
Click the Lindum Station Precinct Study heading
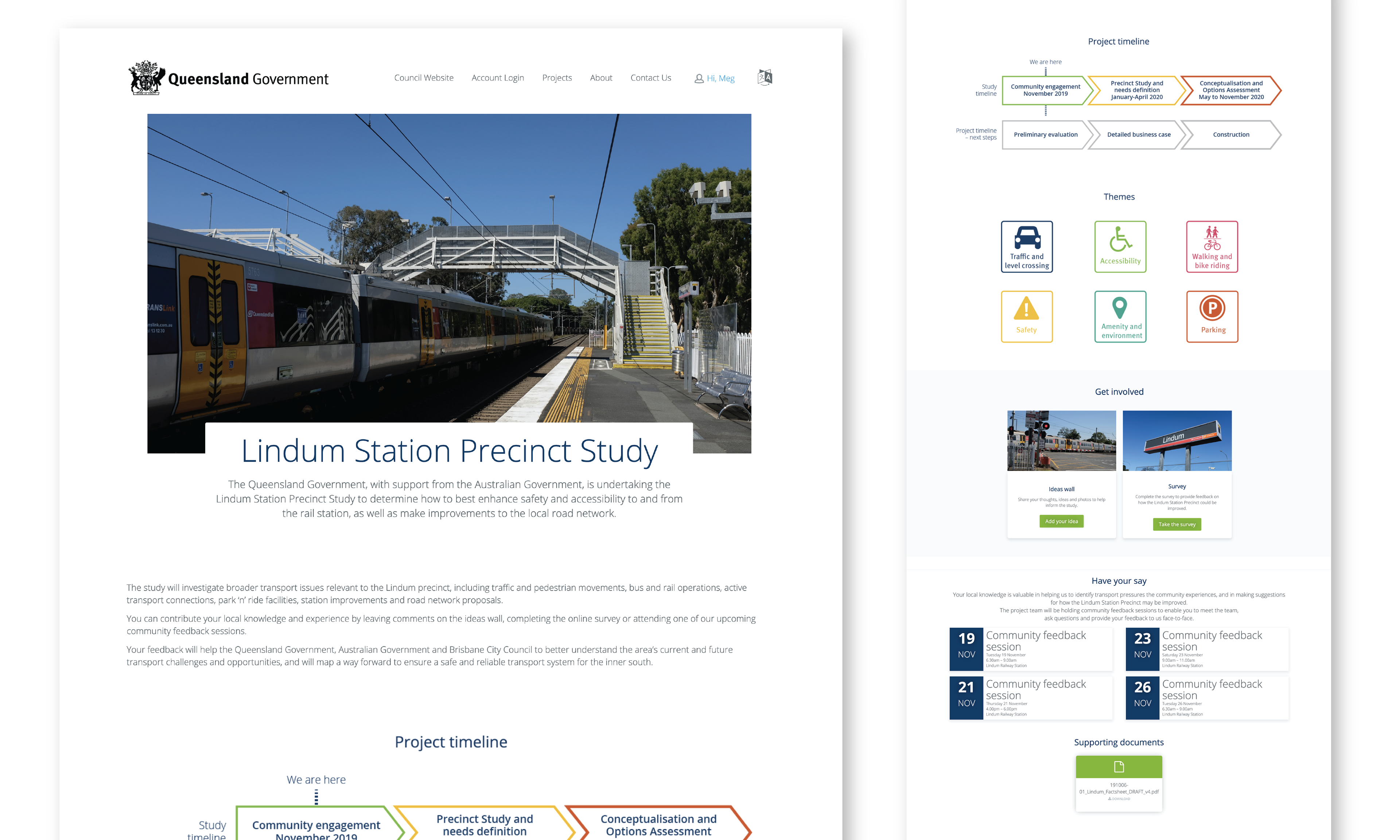(449, 451)
